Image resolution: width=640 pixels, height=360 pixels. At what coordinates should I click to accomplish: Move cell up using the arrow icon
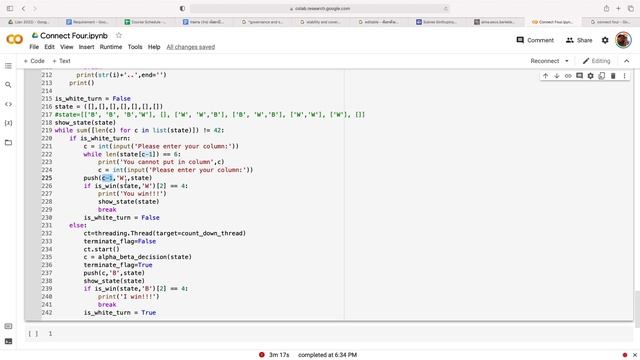tap(545, 76)
